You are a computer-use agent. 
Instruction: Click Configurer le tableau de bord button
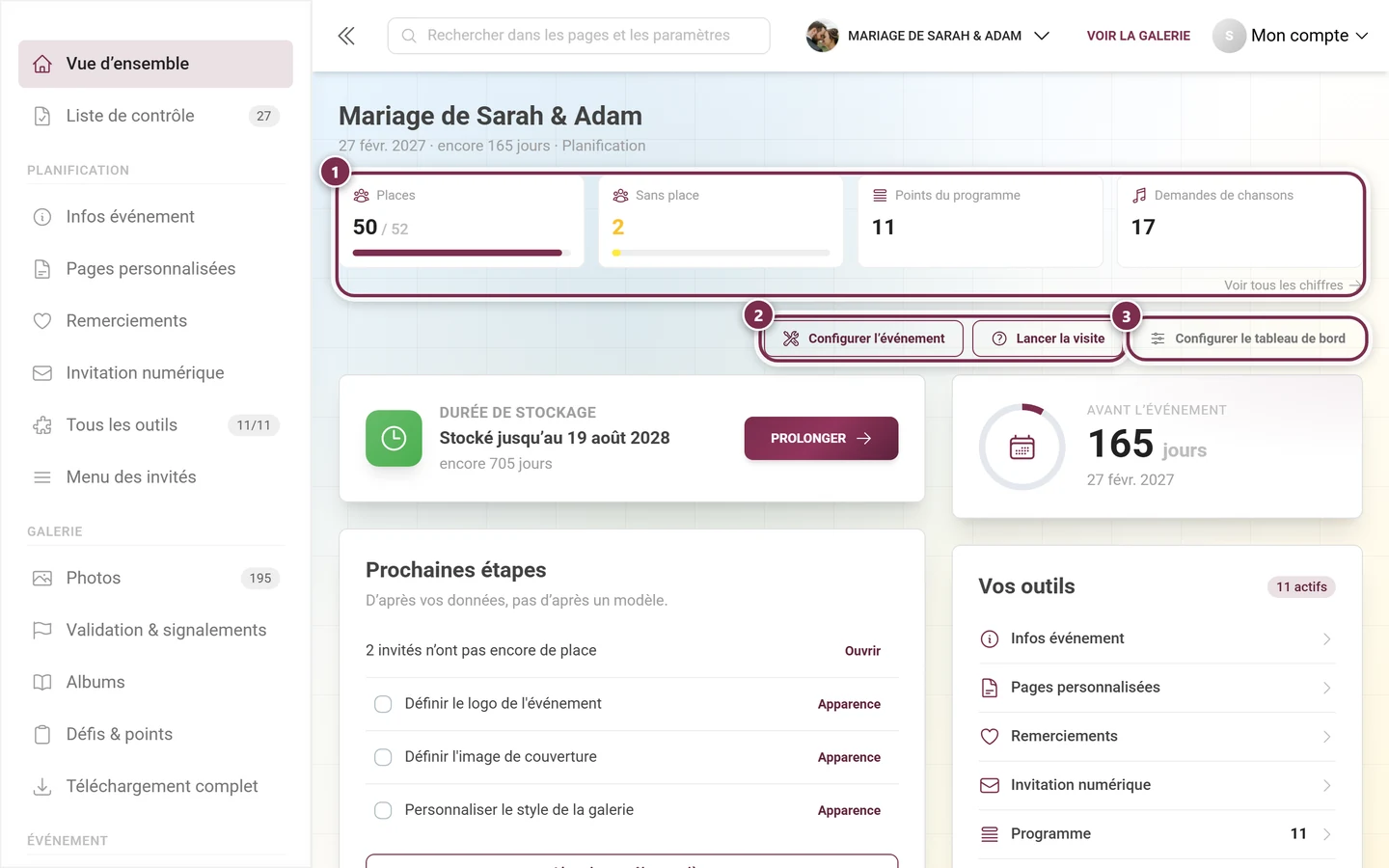coord(1247,339)
